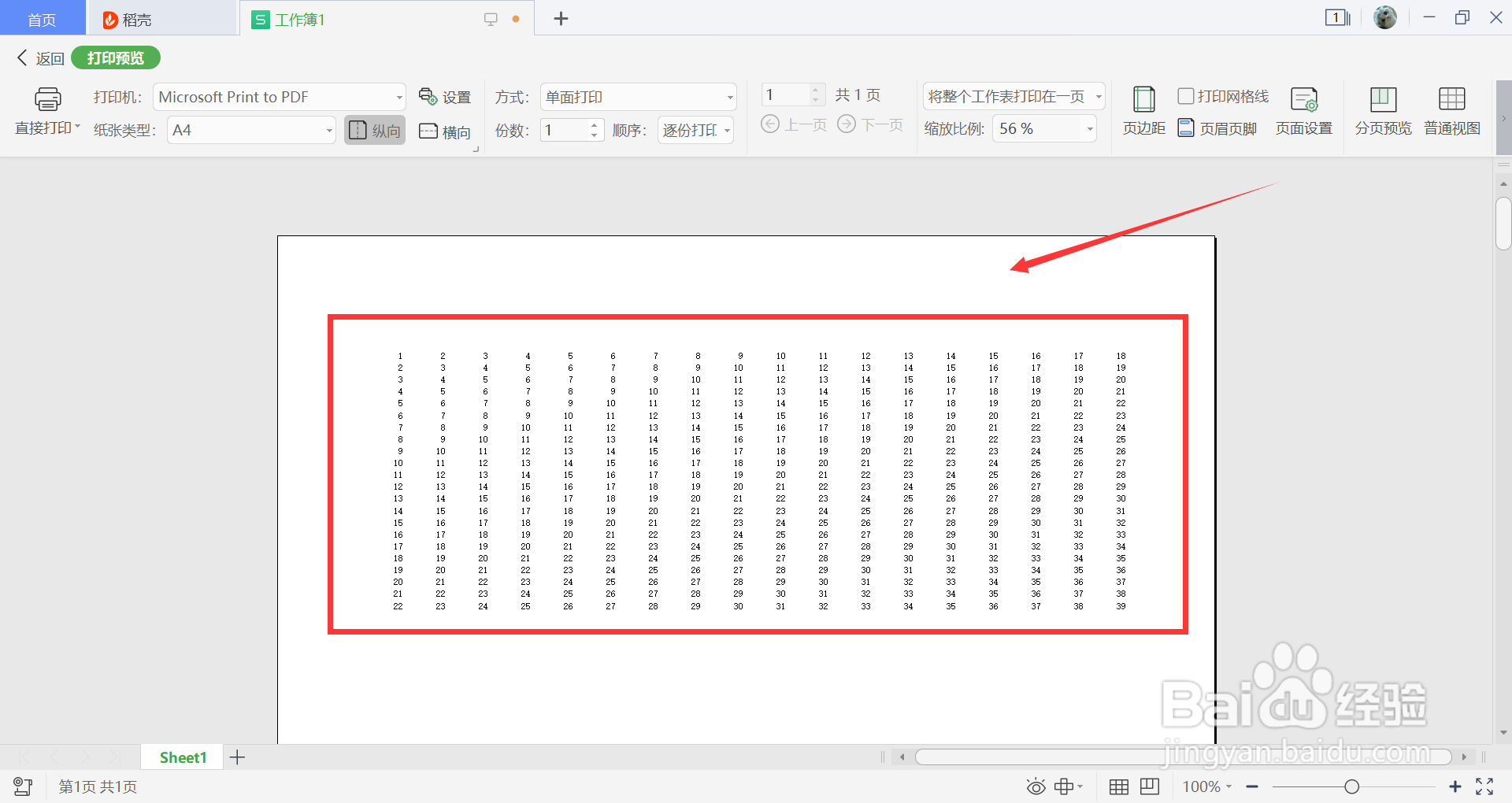The image size is (1512, 803).
Task: Click the copies number field
Action: [564, 130]
